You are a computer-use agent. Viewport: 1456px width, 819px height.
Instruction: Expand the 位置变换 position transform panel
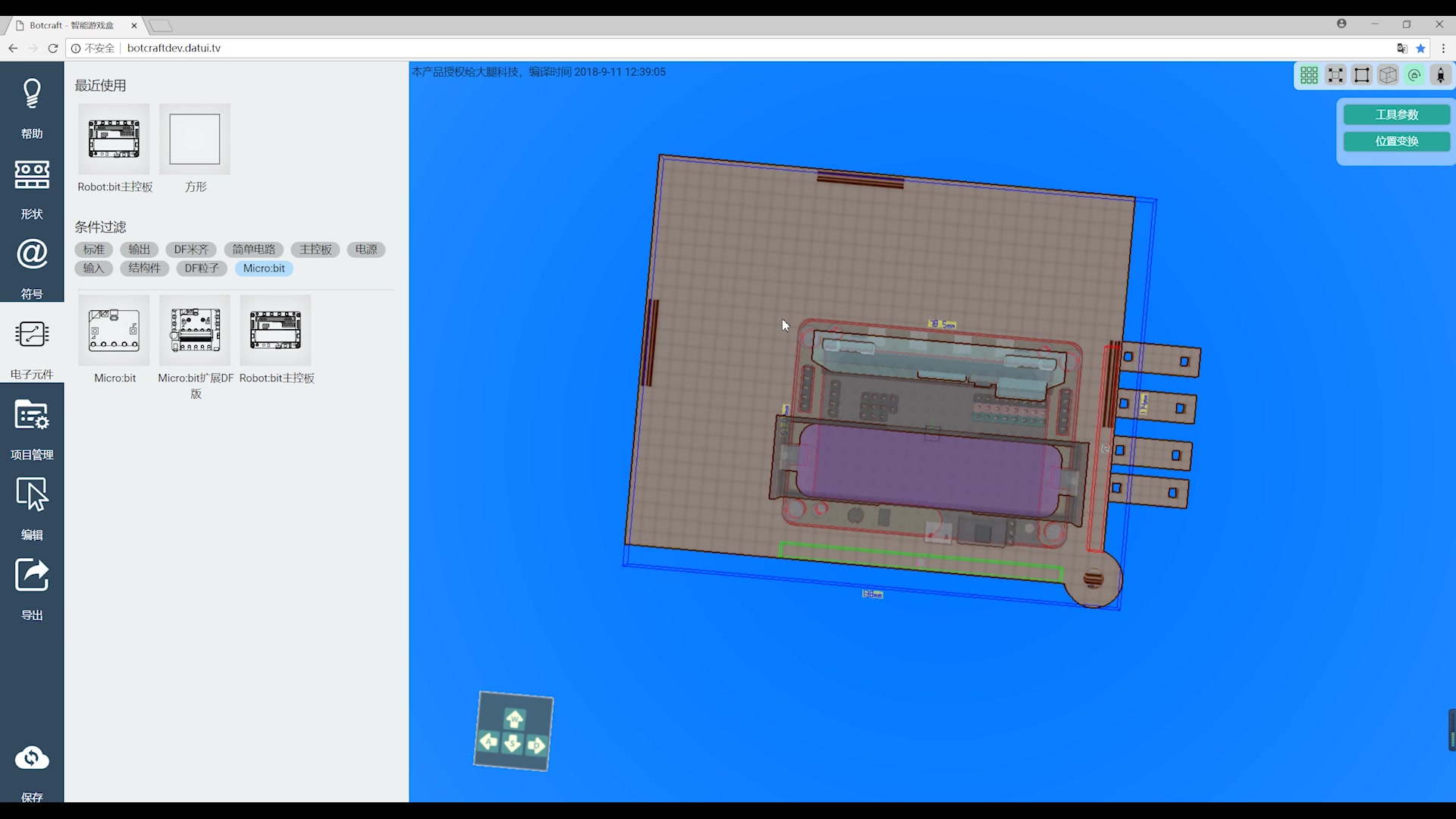click(x=1396, y=141)
